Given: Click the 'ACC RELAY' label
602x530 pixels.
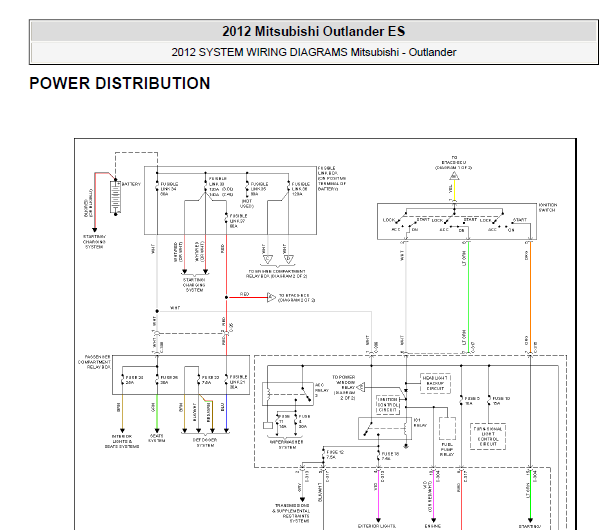Looking at the screenshot, I should pyautogui.click(x=322, y=390).
